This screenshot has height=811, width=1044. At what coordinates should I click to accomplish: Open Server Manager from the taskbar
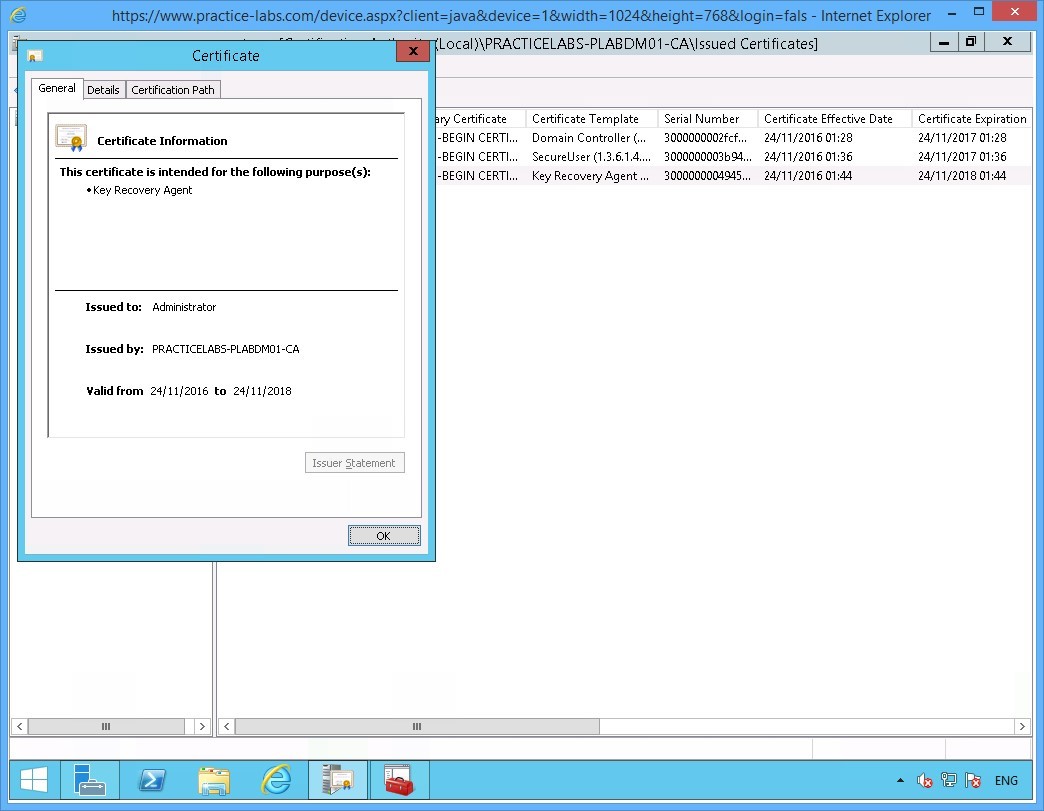click(x=90, y=779)
